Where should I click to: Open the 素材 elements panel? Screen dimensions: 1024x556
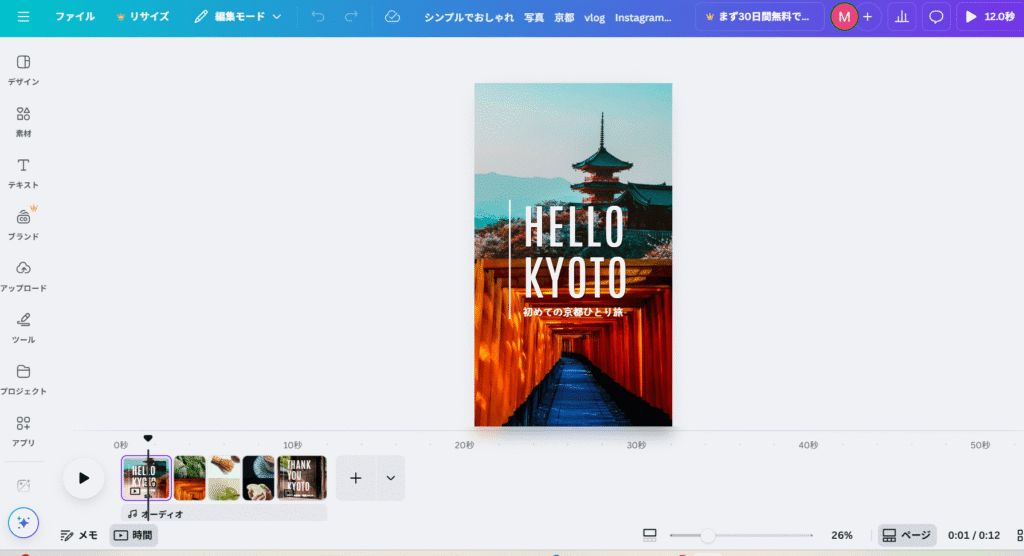[x=24, y=122]
